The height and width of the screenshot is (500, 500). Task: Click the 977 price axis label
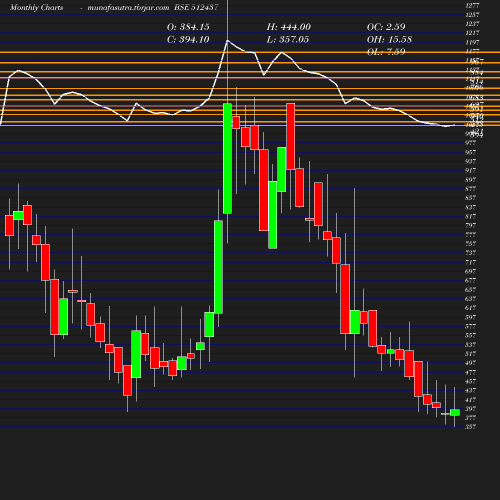470,143
